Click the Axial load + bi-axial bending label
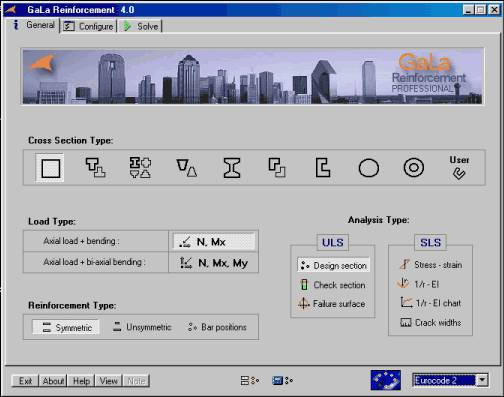Screen dimensions: 504x397 pyautogui.click(x=94, y=262)
